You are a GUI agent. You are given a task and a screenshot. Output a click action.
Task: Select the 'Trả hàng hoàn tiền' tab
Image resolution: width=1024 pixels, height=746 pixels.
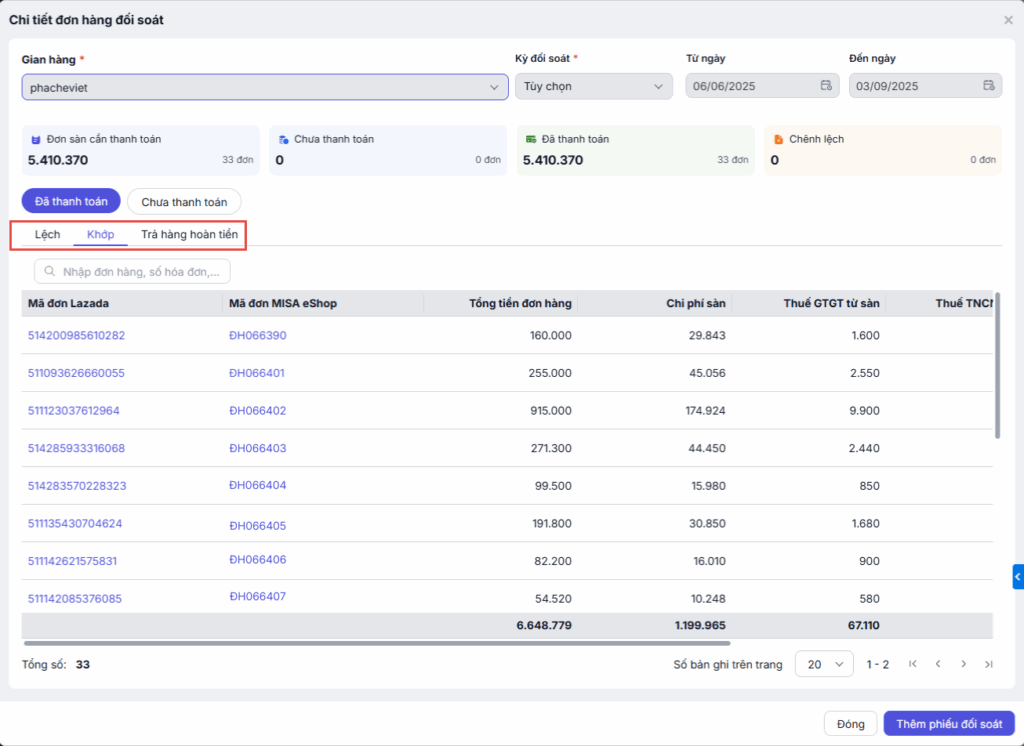pyautogui.click(x=189, y=234)
